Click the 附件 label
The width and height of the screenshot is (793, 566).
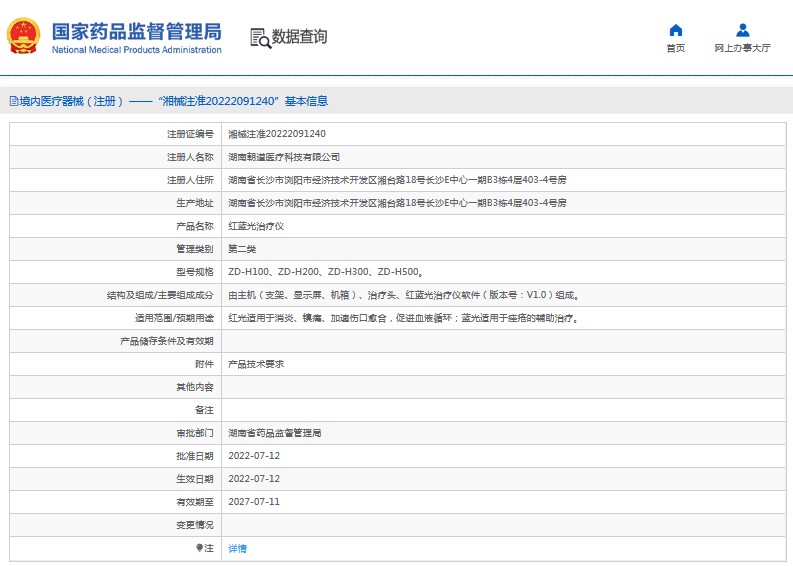(204, 364)
